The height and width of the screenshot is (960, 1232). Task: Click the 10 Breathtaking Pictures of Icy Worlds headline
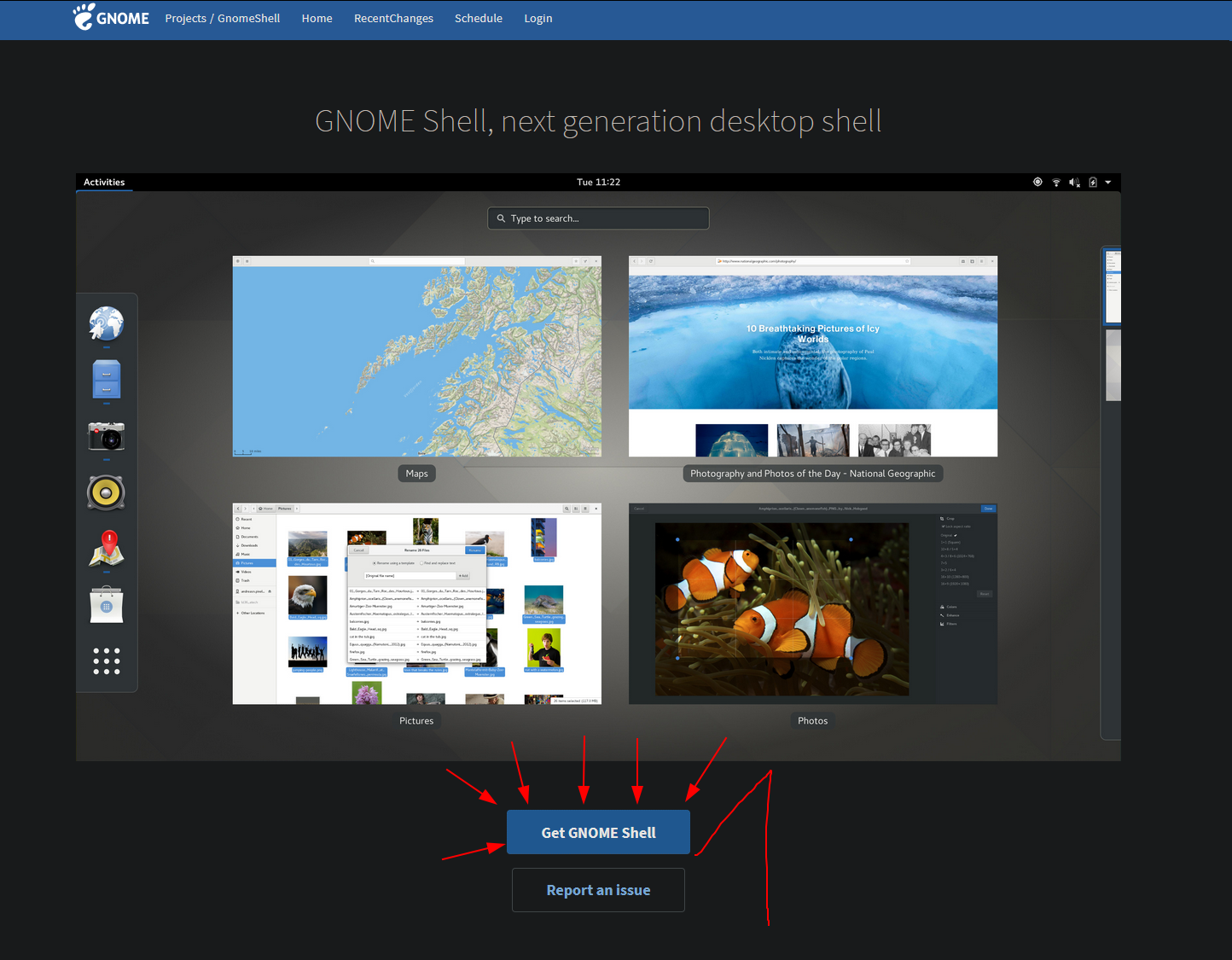pyautogui.click(x=813, y=334)
